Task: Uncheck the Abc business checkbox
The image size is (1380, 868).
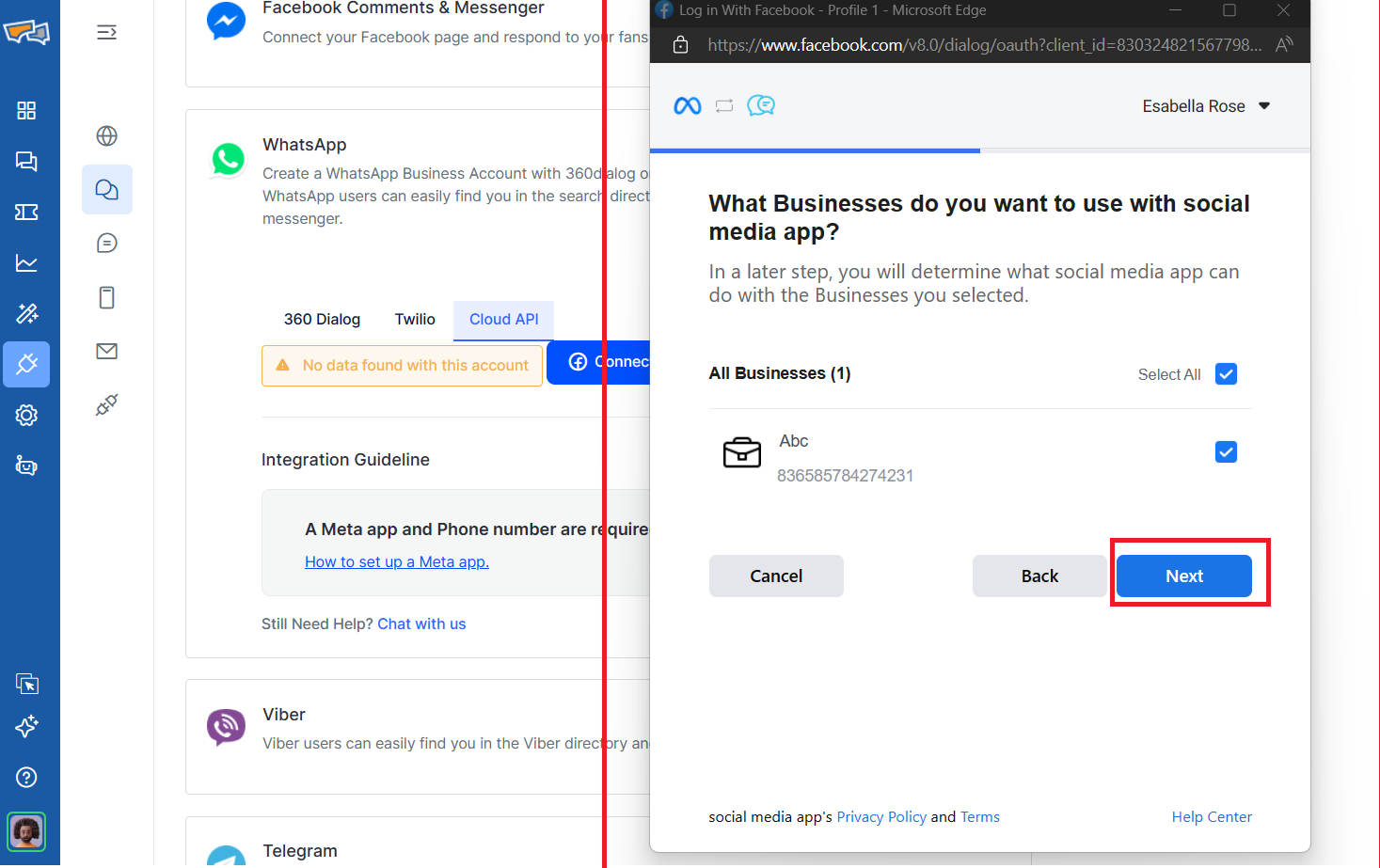Action: [1226, 452]
